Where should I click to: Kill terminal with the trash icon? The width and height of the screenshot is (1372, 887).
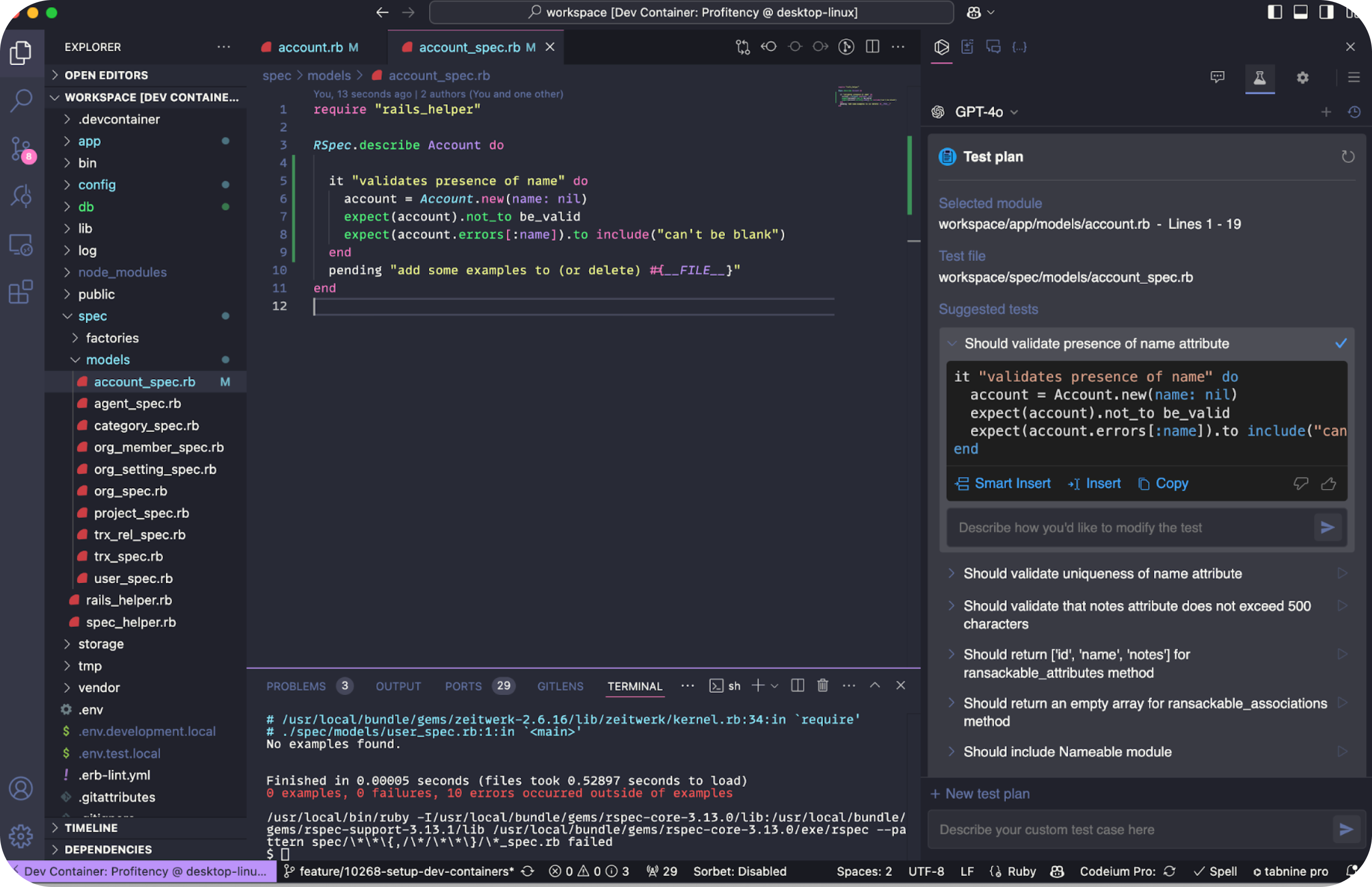[822, 685]
